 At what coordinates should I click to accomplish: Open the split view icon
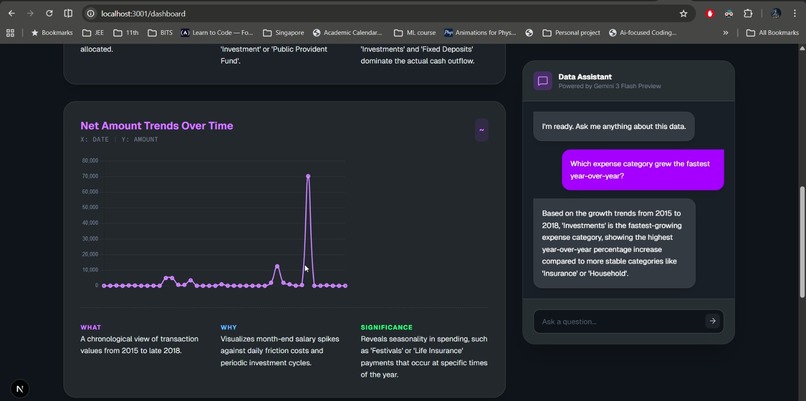click(x=68, y=14)
